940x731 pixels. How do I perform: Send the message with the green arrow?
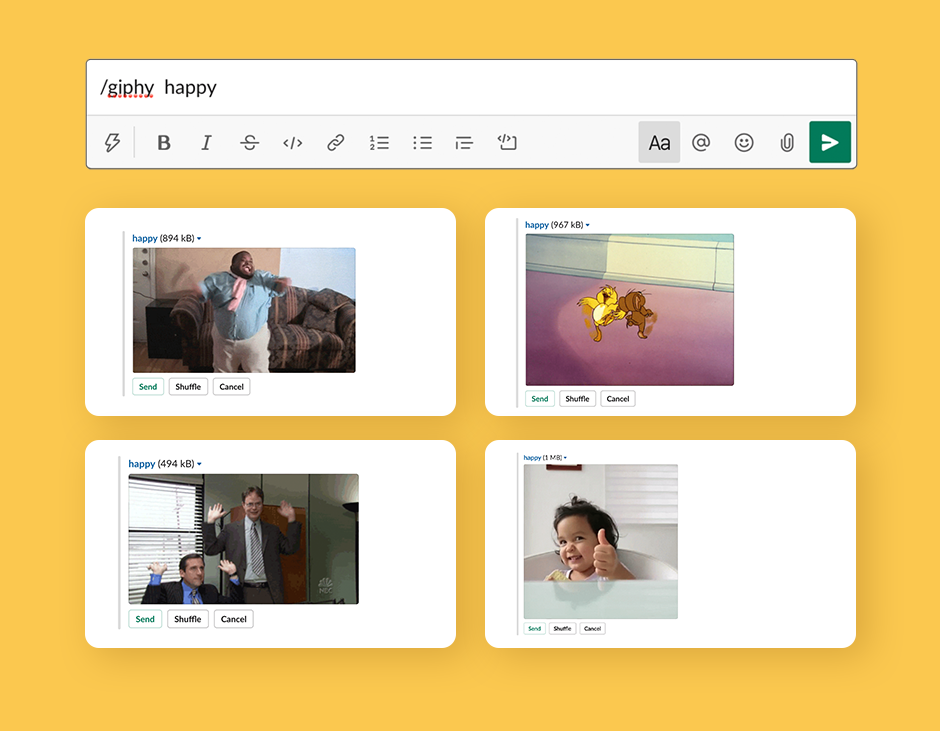pyautogui.click(x=830, y=142)
